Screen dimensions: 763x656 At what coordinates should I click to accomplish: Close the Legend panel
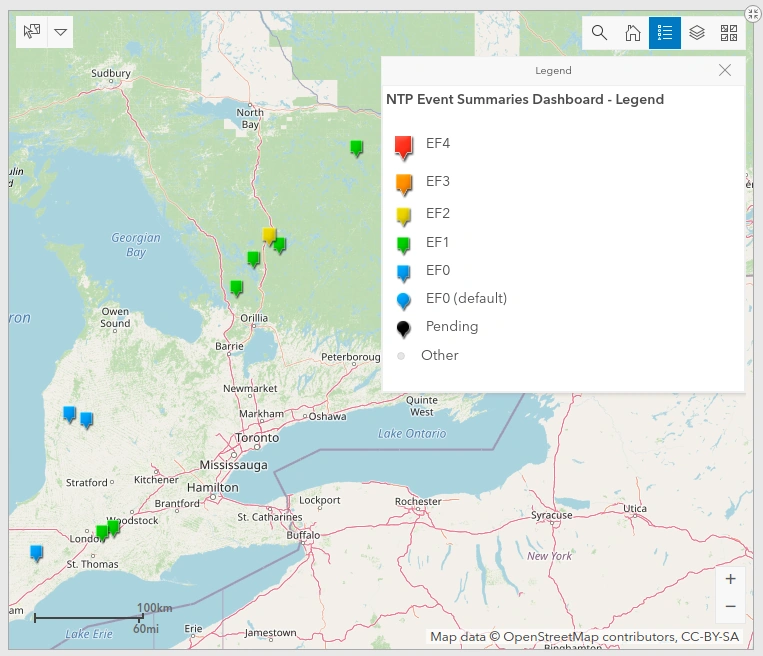click(725, 70)
